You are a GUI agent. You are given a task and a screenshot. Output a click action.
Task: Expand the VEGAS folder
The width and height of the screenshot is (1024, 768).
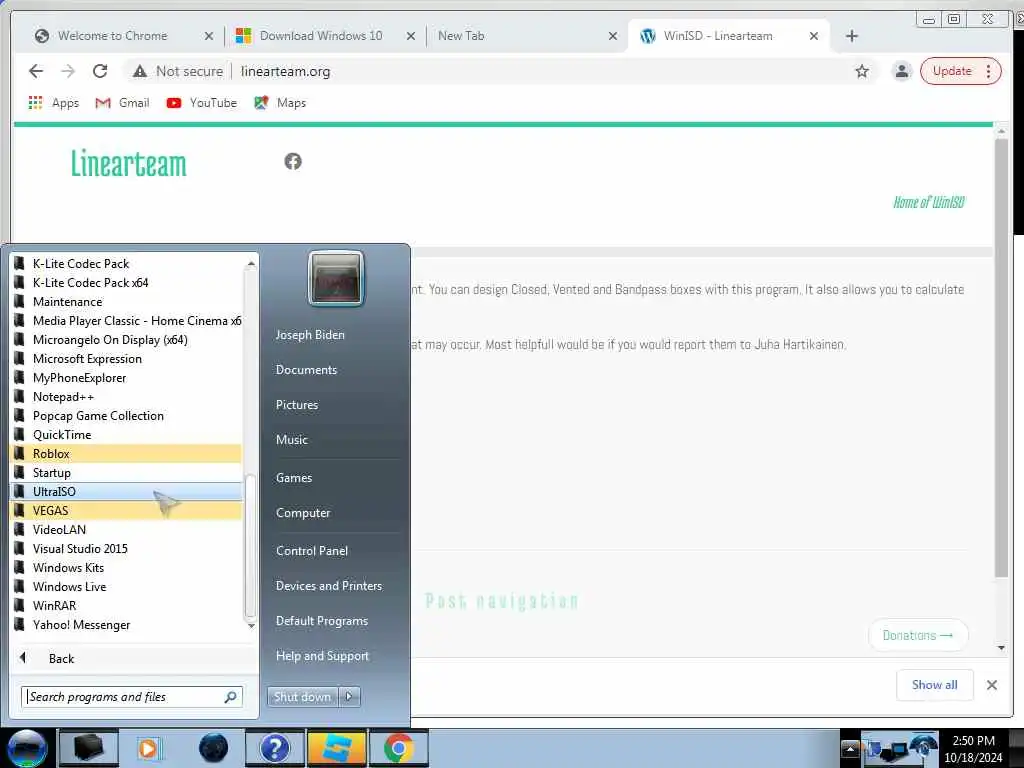point(126,511)
